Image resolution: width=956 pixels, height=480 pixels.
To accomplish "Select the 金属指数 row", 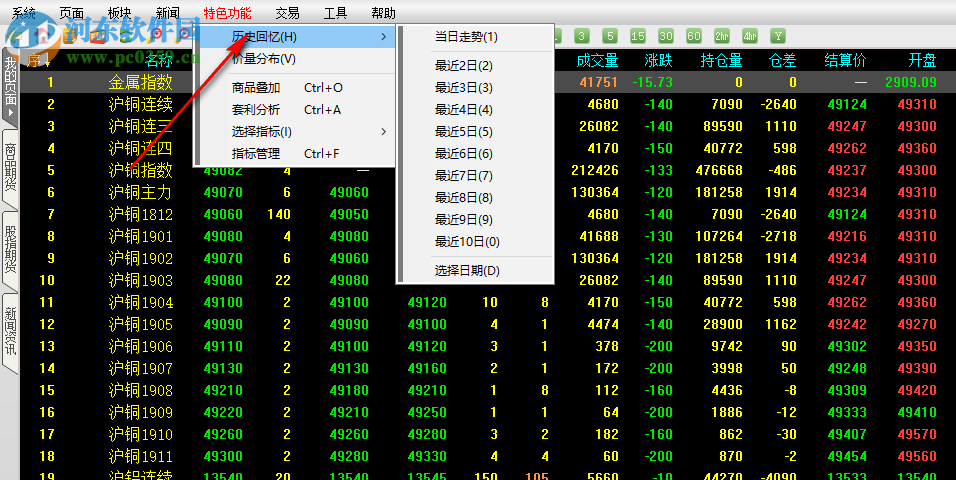I will (488, 82).
